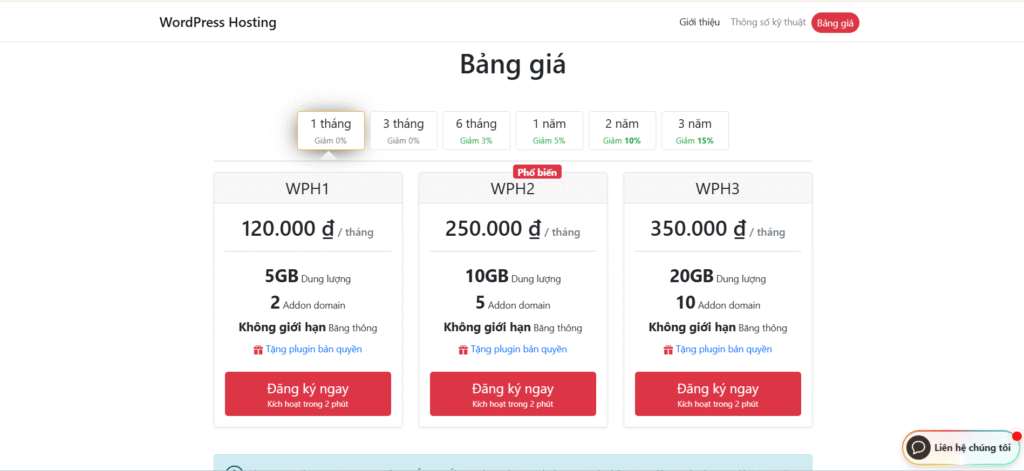
Task: Click the gift icon in WPH3 plan
Action: tap(668, 350)
